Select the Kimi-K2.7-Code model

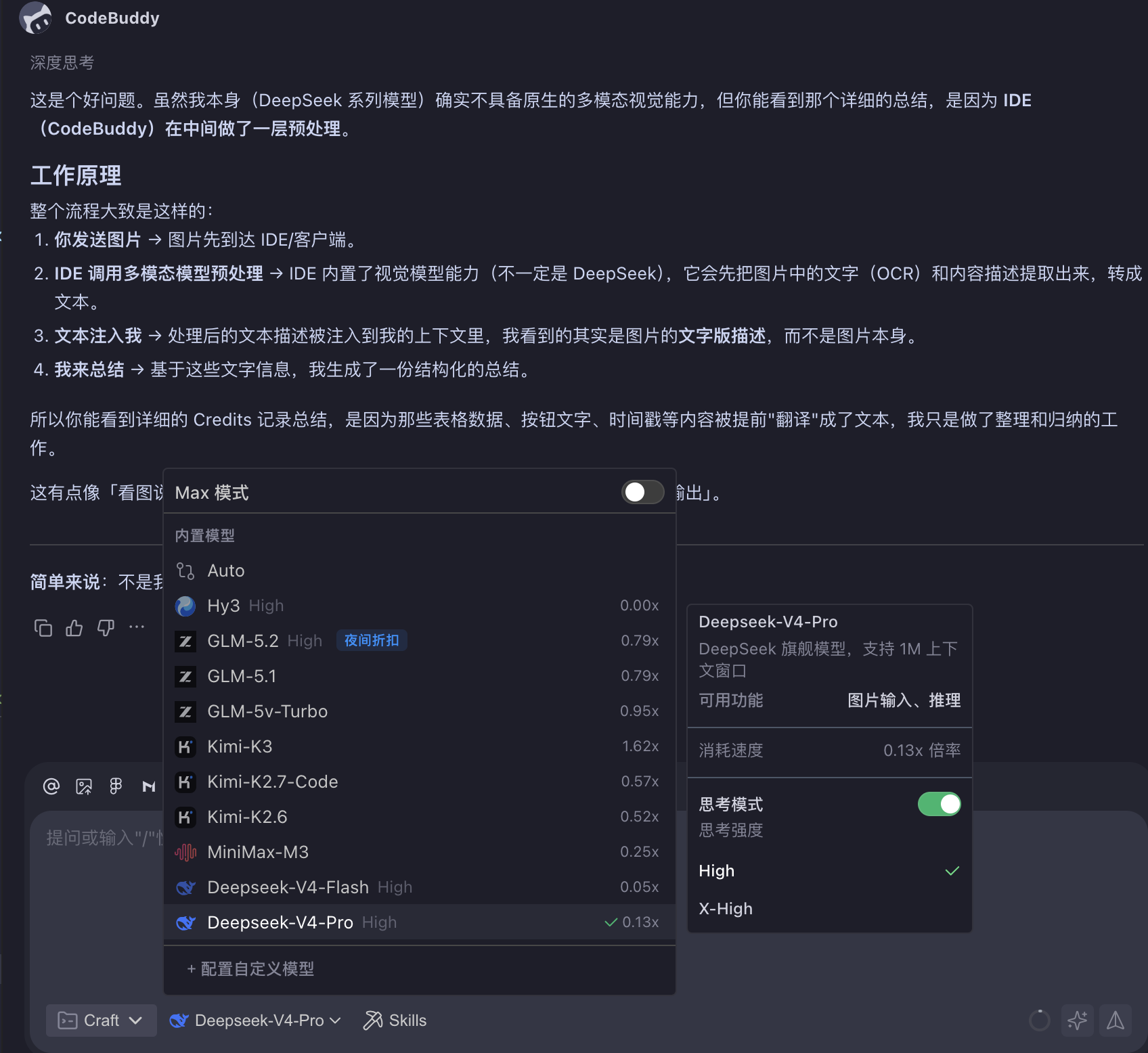point(420,782)
